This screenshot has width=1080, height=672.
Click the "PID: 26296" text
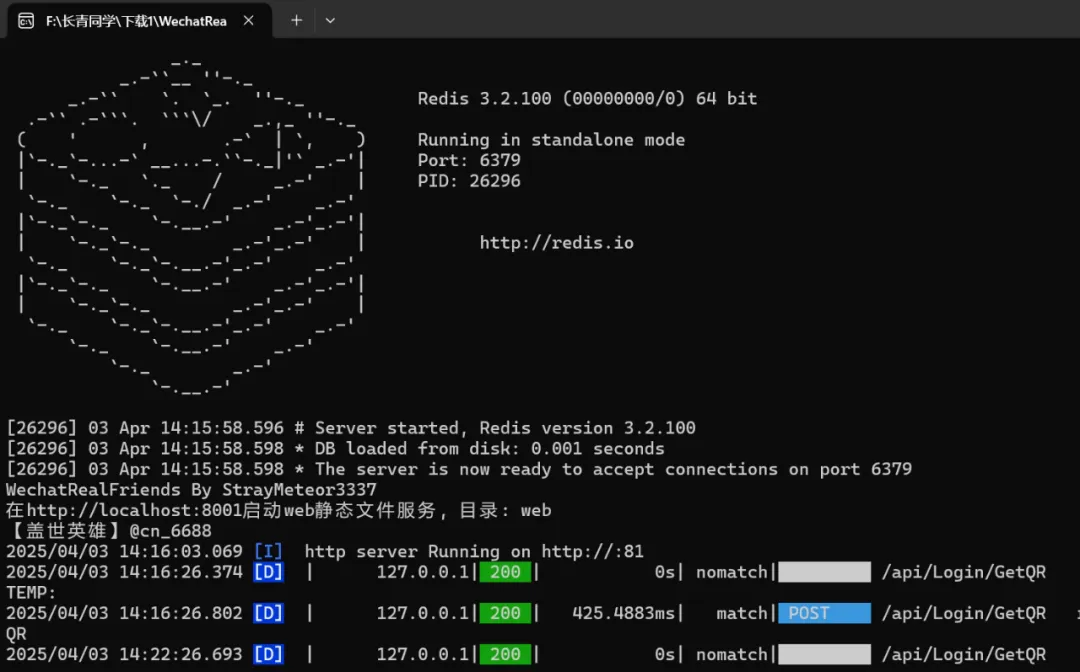pyautogui.click(x=469, y=181)
